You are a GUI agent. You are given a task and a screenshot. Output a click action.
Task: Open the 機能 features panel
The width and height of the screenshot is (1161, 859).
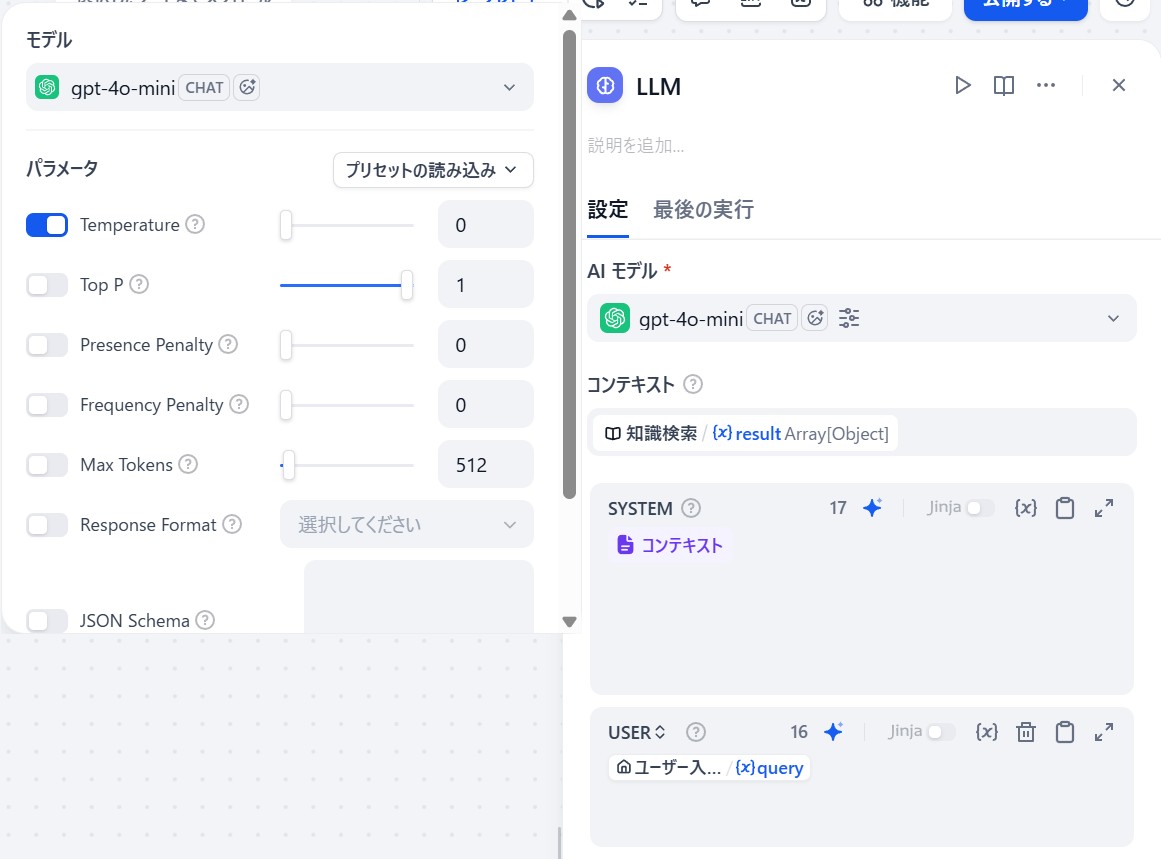click(895, 5)
